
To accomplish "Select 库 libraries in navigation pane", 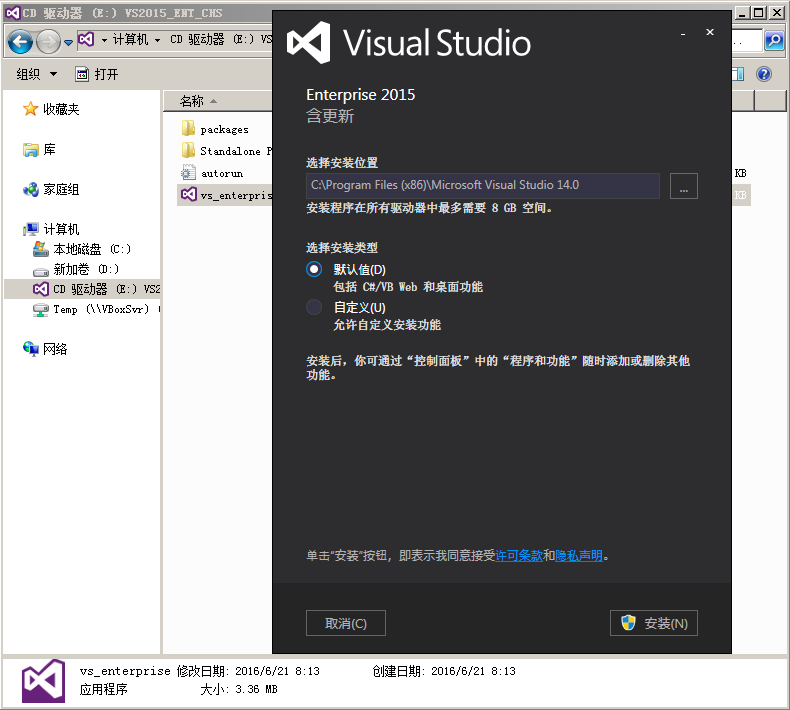I will tap(49, 149).
